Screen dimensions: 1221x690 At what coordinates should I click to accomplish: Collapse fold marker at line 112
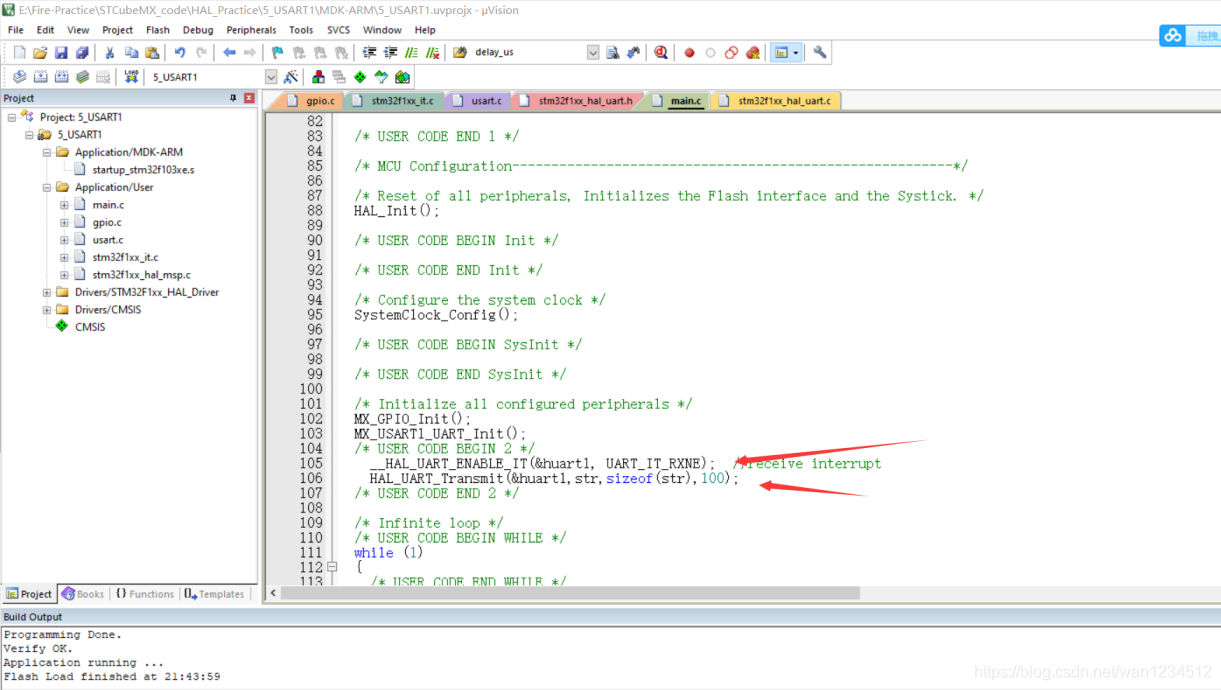point(332,567)
